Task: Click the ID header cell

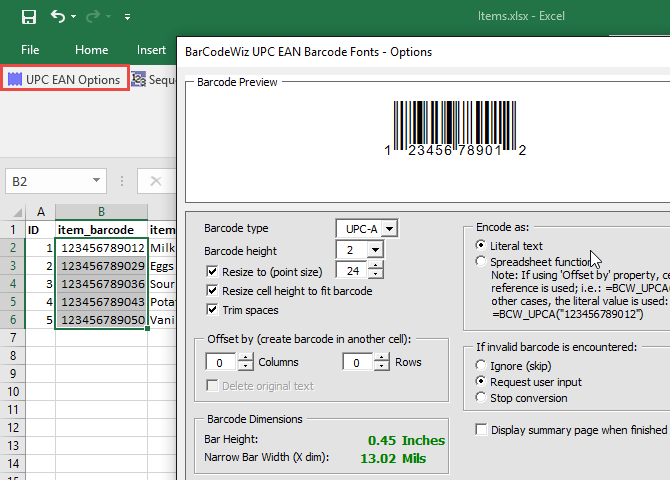Action: point(40,230)
